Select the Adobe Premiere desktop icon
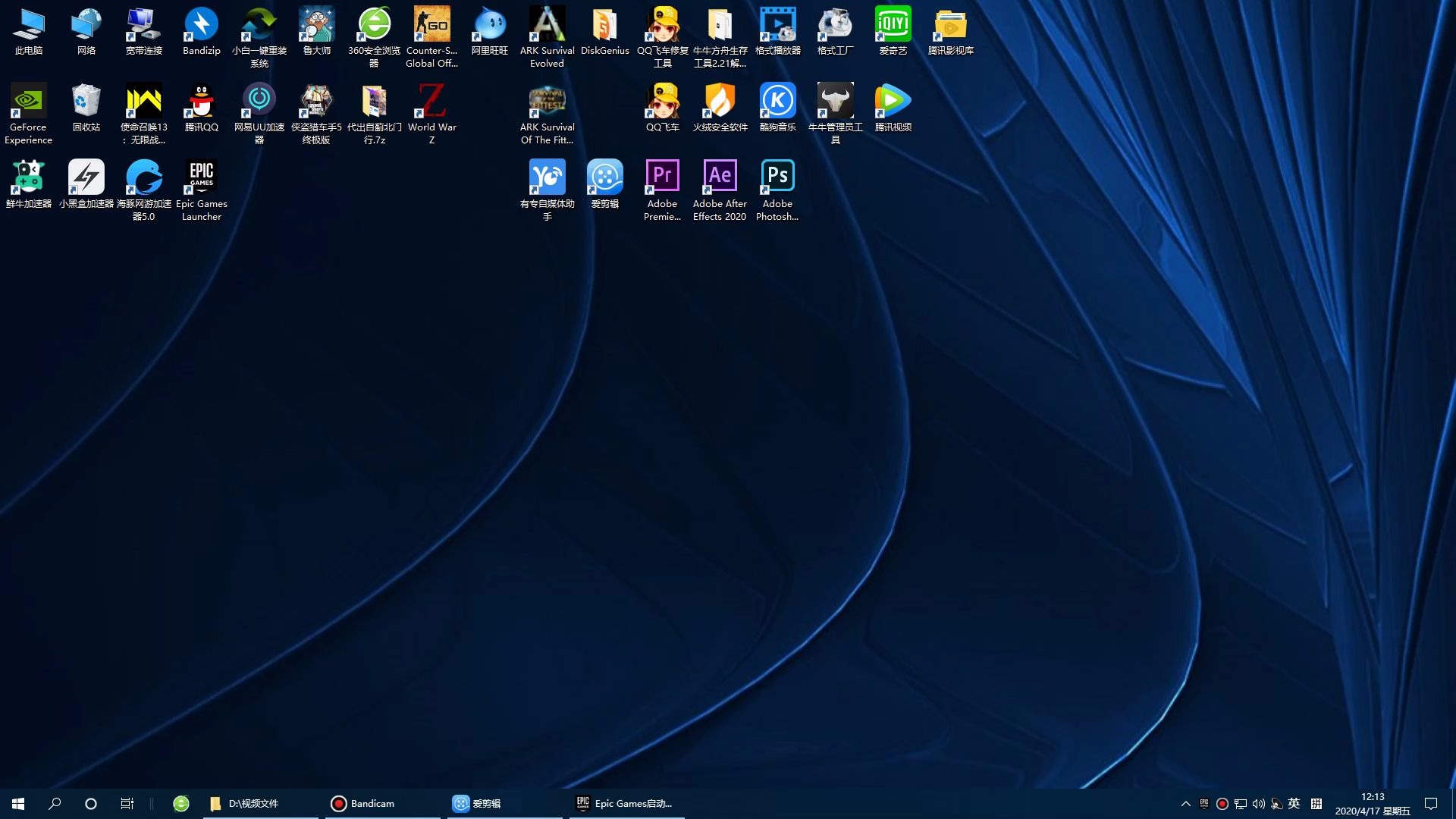 (x=662, y=177)
